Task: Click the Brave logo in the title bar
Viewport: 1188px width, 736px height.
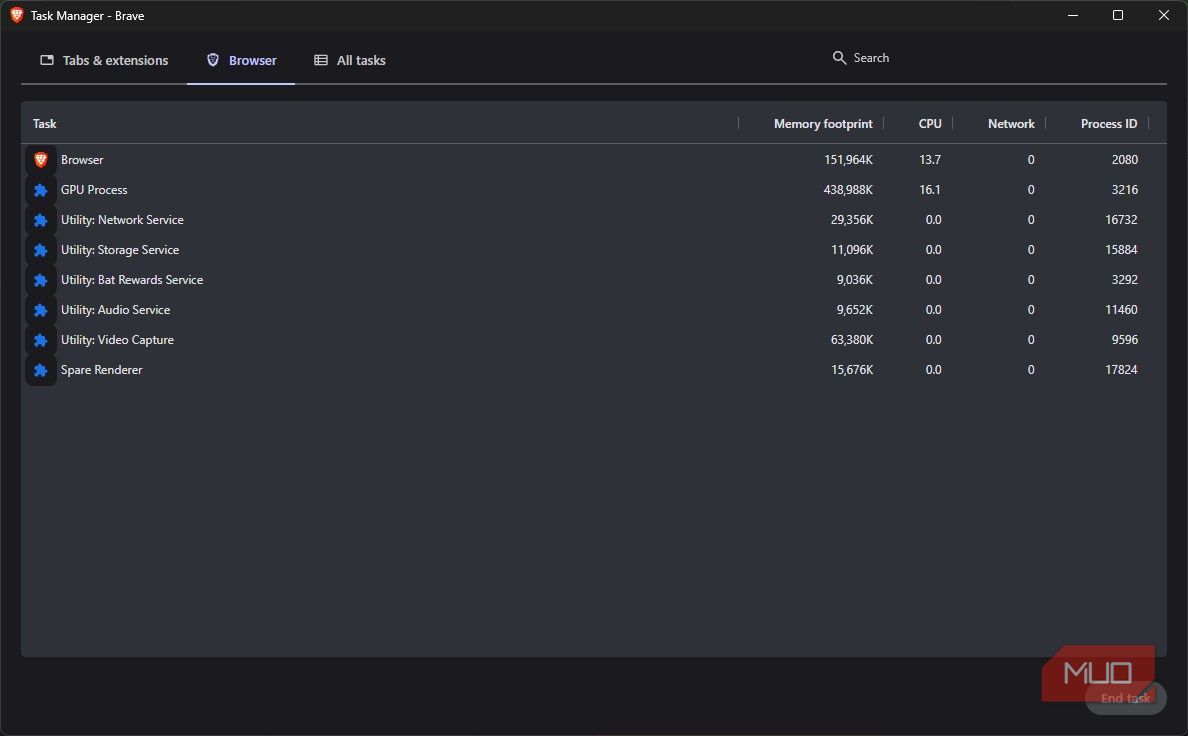Action: tap(16, 15)
